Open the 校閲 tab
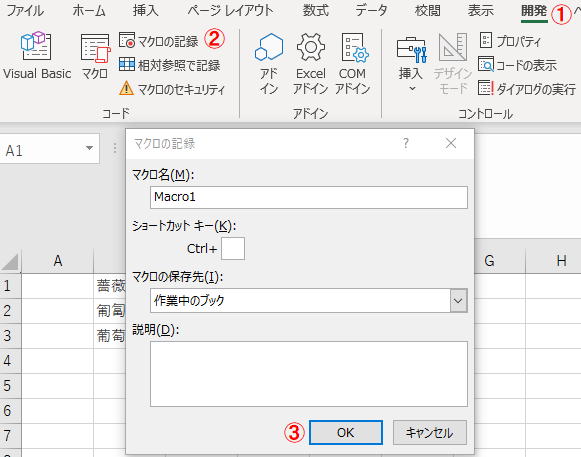581x457 pixels. click(428, 11)
